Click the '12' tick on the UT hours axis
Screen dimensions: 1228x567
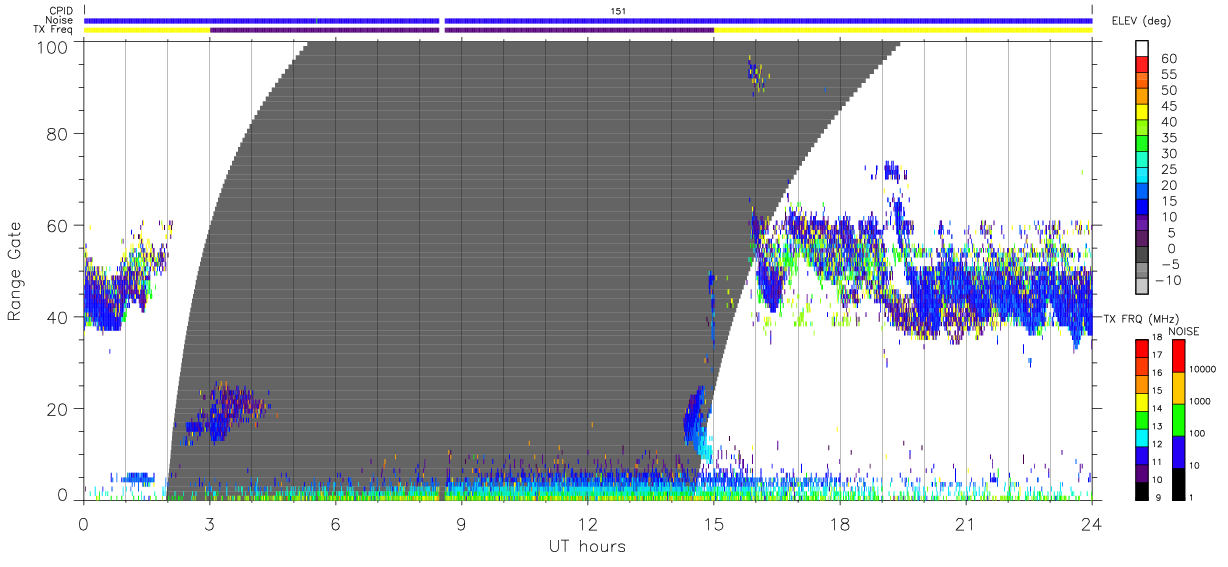587,523
